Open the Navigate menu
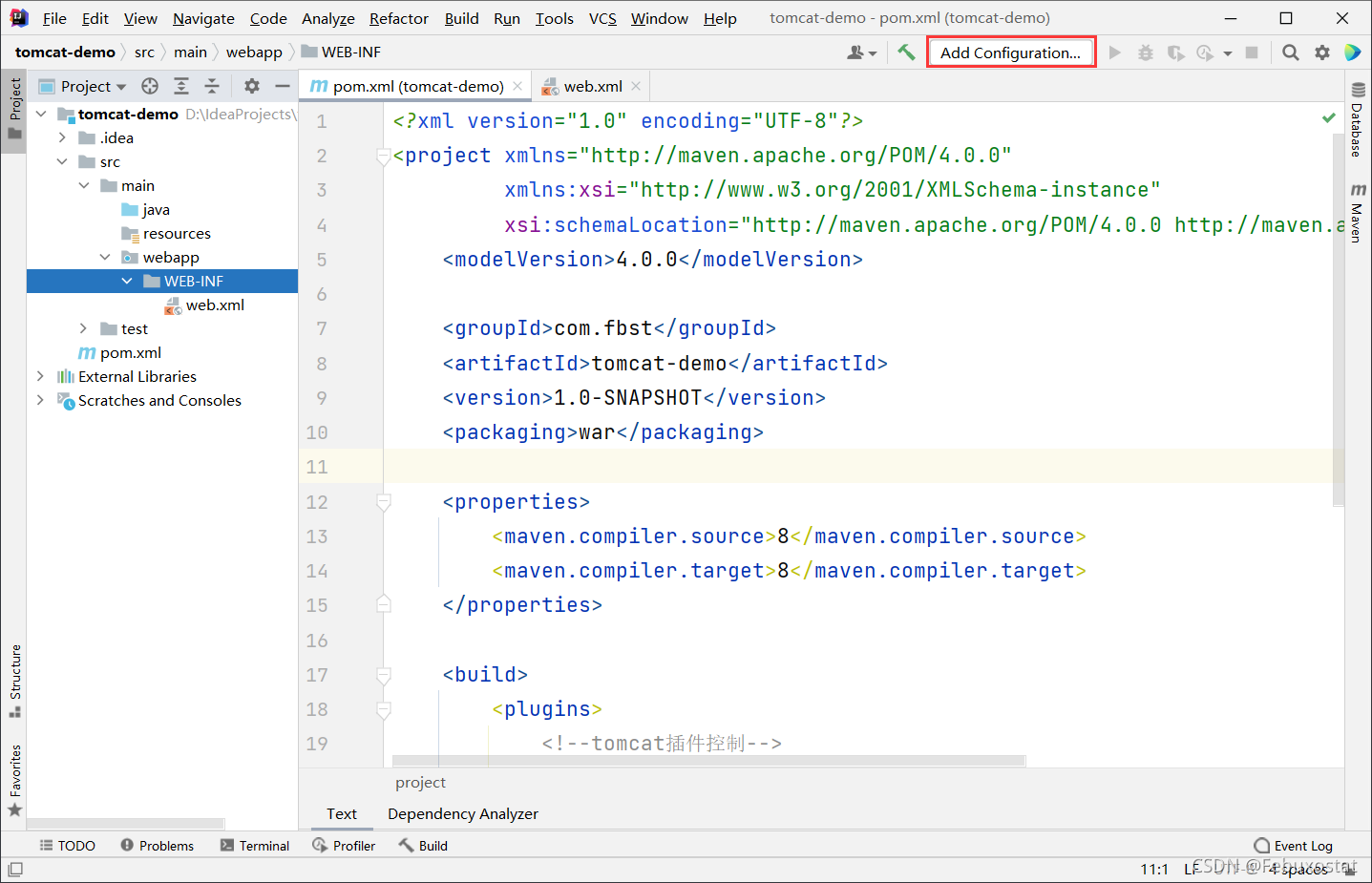The image size is (1372, 883). pyautogui.click(x=203, y=18)
